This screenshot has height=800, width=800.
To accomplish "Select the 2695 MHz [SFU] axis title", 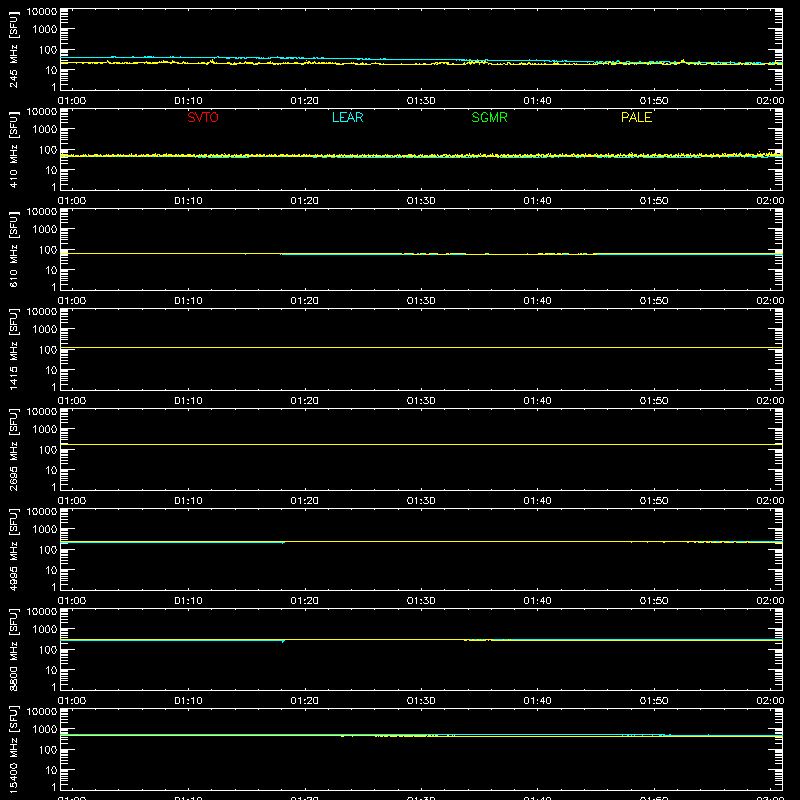I will pos(14,449).
